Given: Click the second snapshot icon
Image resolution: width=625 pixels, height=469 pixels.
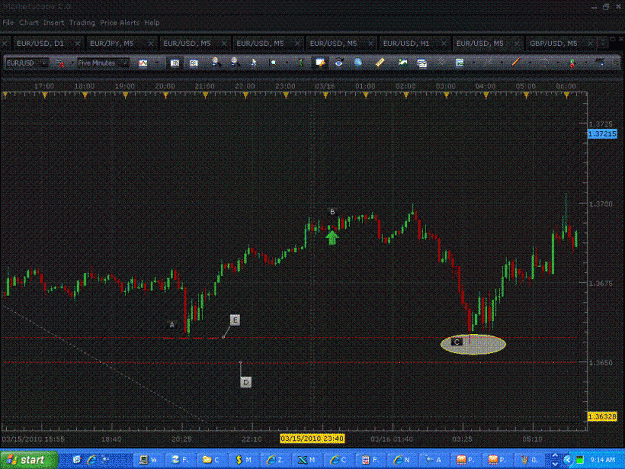Looking at the screenshot, I should (x=194, y=63).
